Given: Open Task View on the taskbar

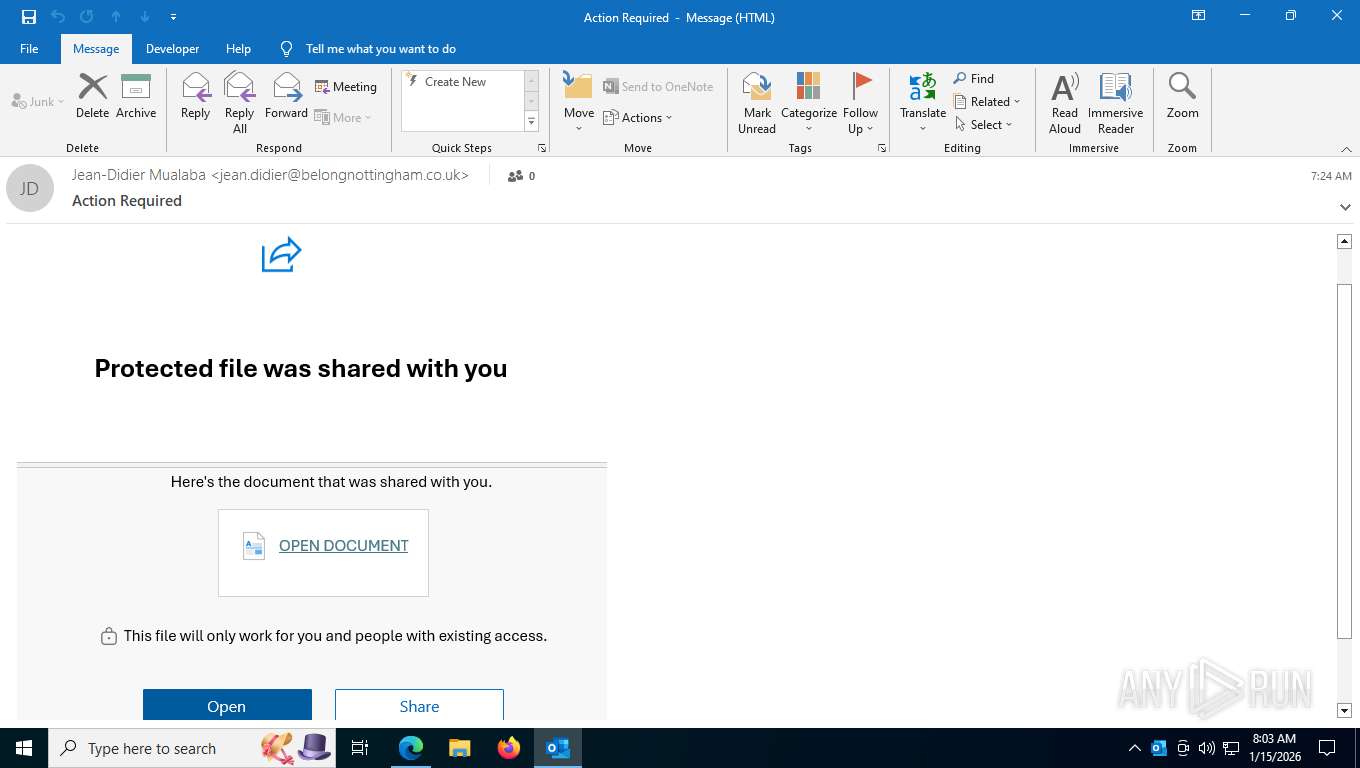Looking at the screenshot, I should 361,748.
